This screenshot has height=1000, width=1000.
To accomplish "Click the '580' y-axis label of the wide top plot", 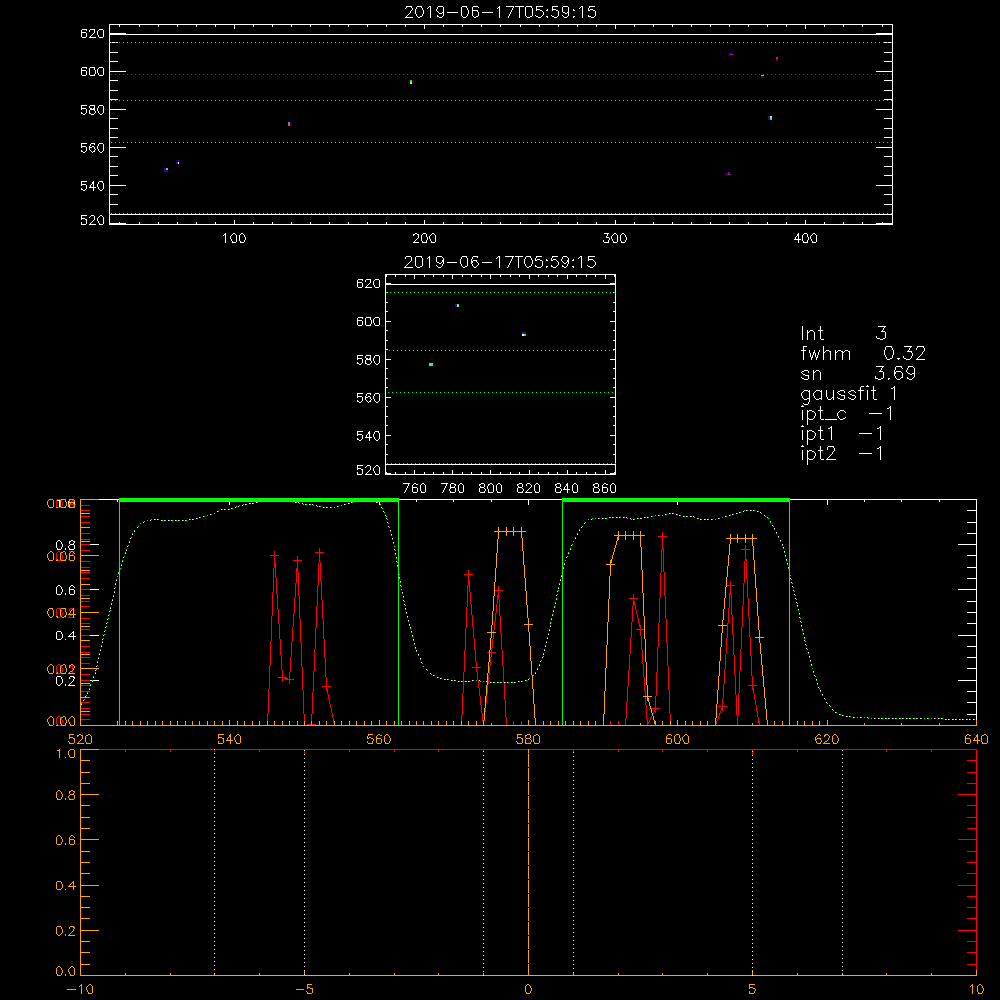I will tap(92, 110).
